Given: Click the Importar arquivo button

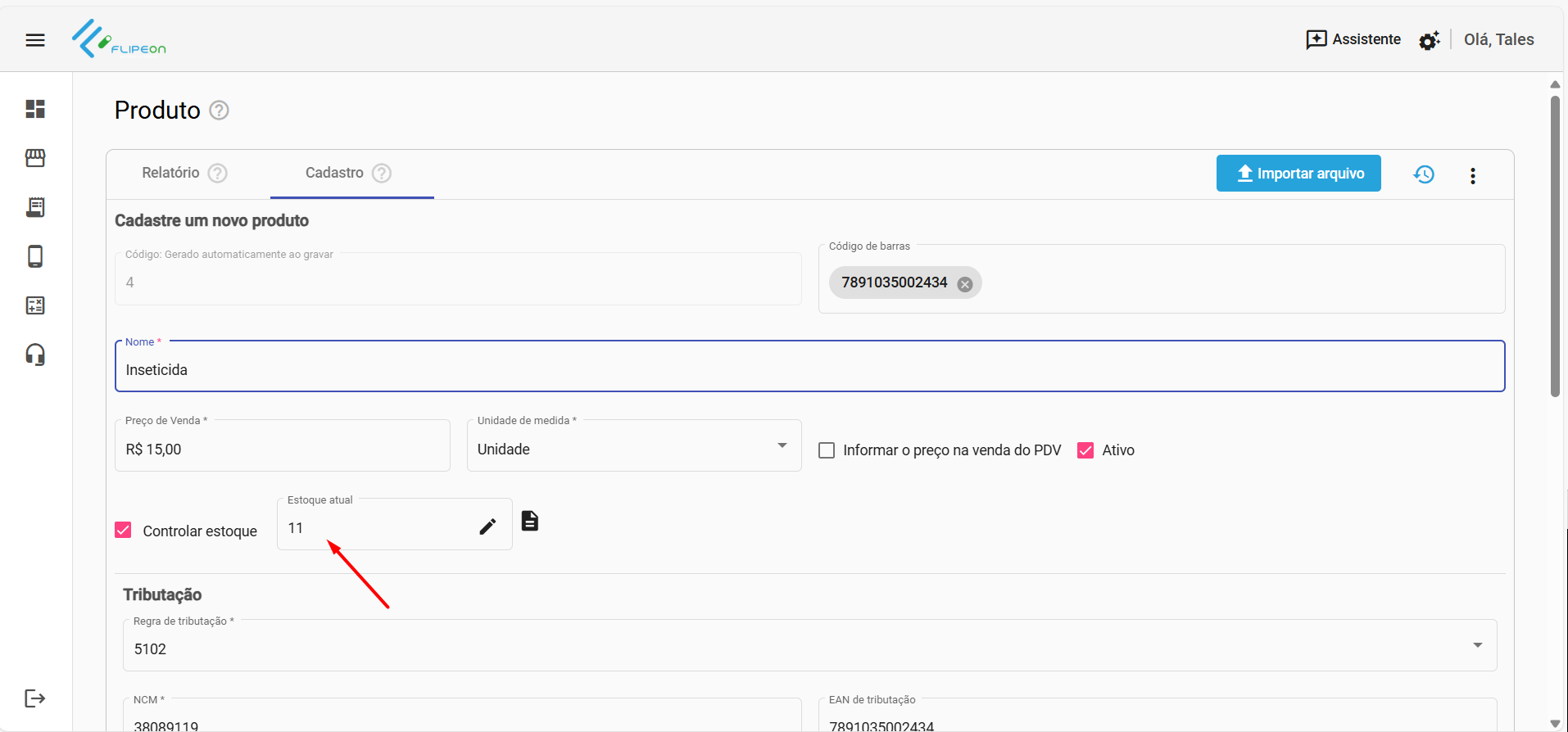Looking at the screenshot, I should coord(1298,174).
